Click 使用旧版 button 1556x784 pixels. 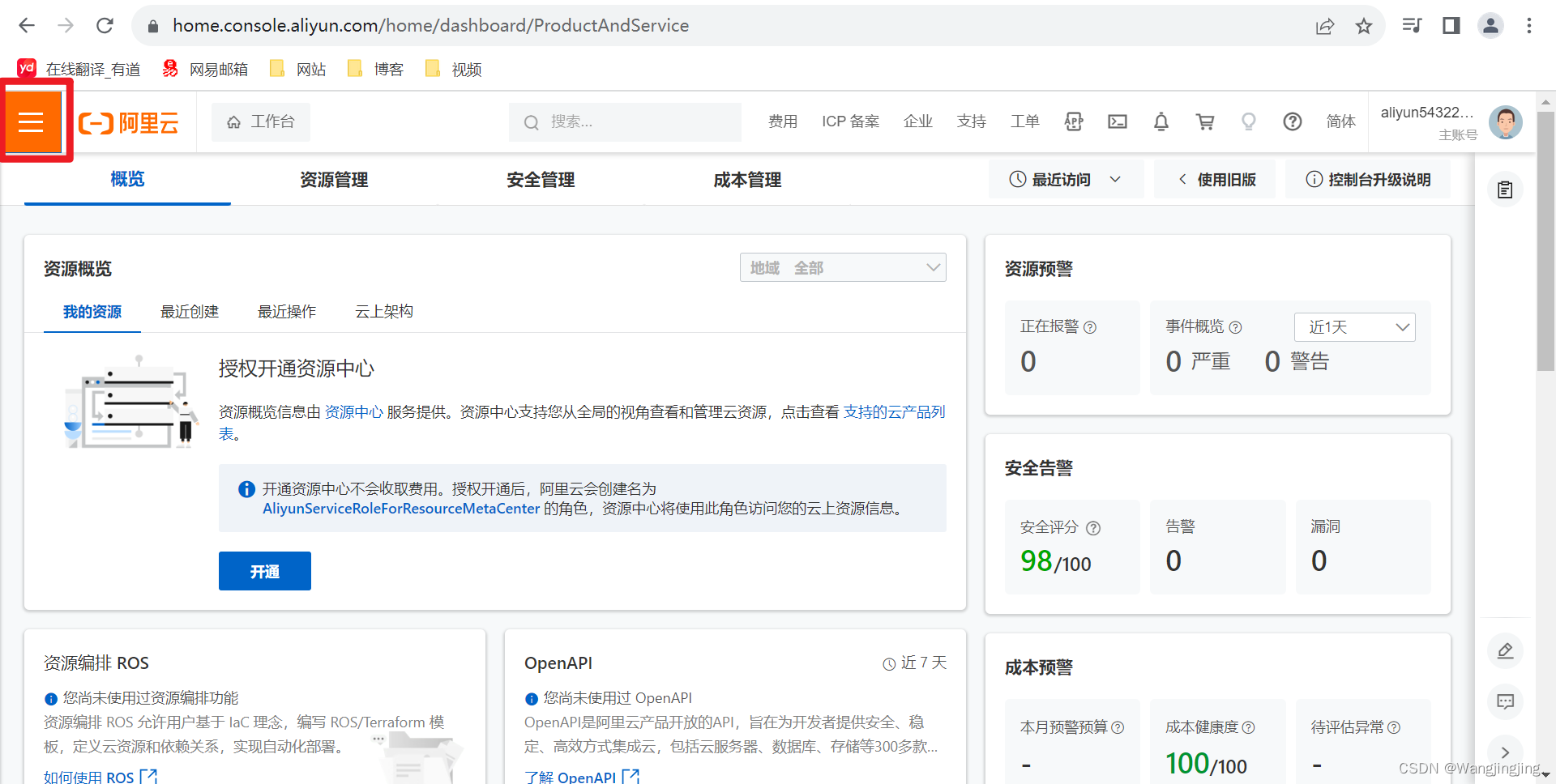tap(1215, 179)
